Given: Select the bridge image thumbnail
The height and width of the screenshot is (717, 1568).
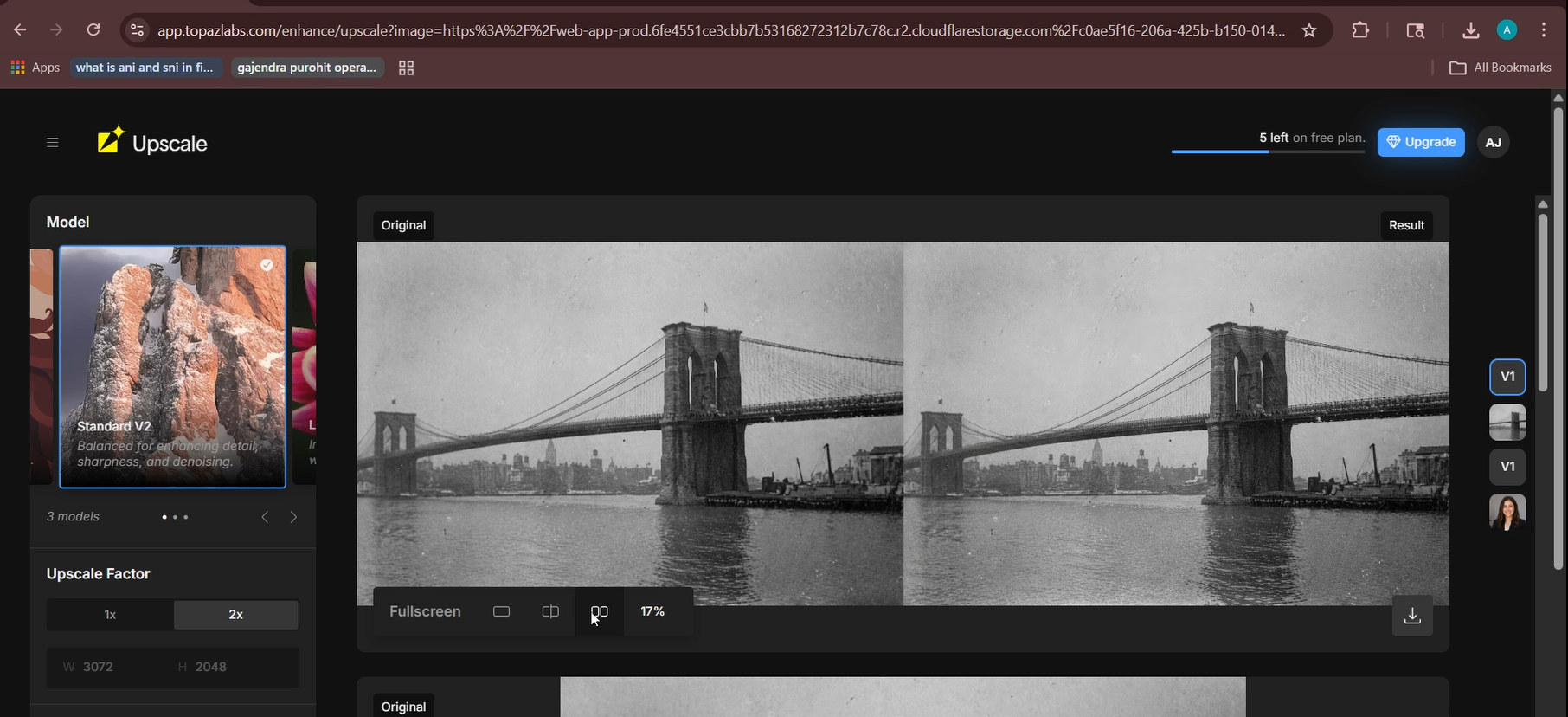Looking at the screenshot, I should (1507, 422).
